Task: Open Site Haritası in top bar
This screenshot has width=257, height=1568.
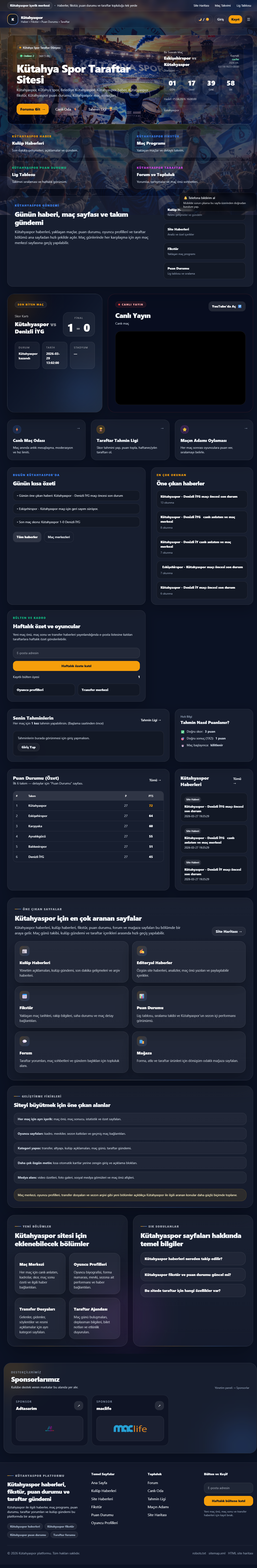Action: pos(201,5)
